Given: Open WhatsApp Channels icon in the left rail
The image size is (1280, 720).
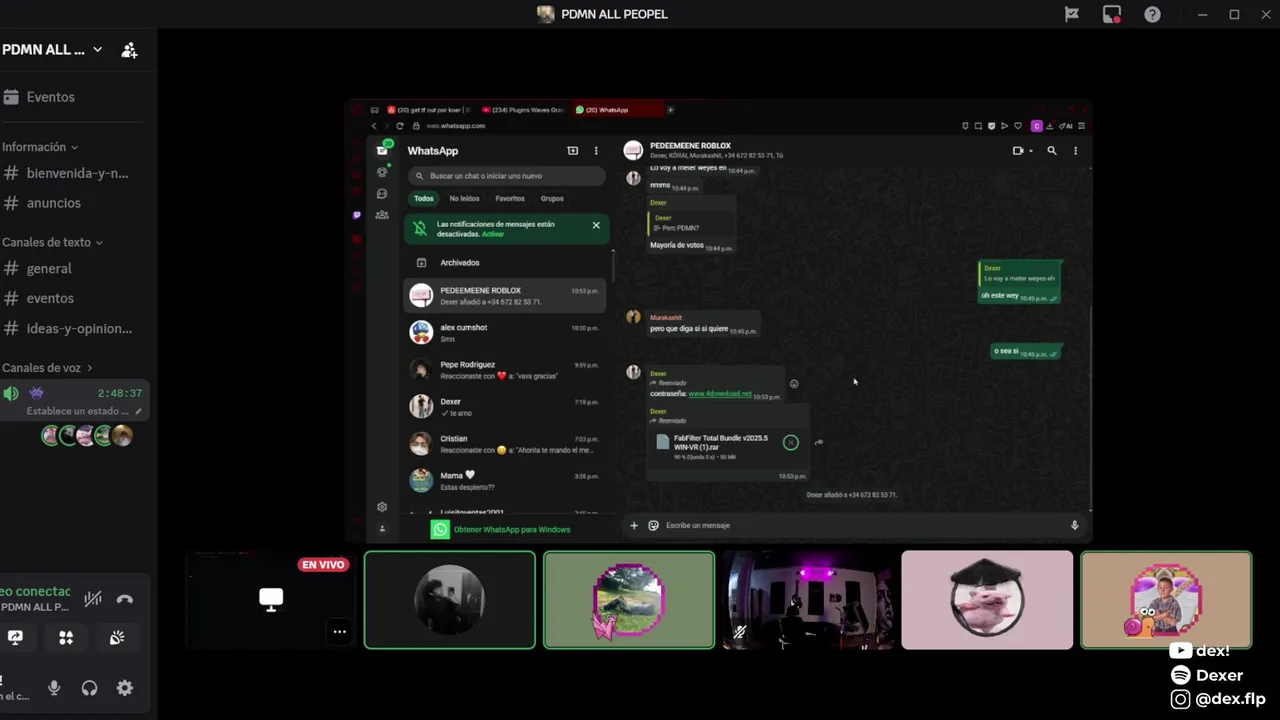Looking at the screenshot, I should tap(382, 194).
